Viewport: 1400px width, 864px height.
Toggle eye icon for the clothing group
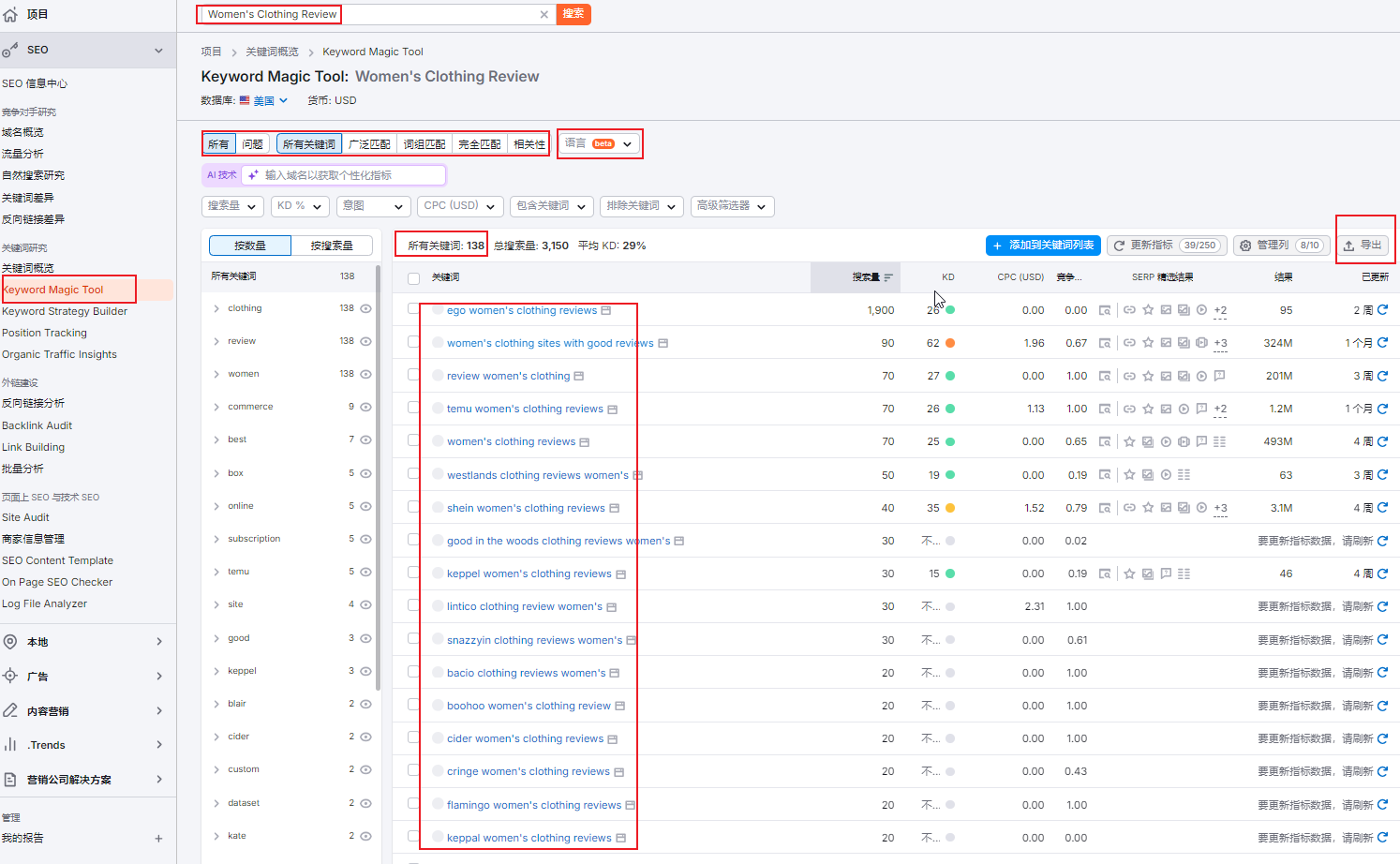tap(366, 308)
